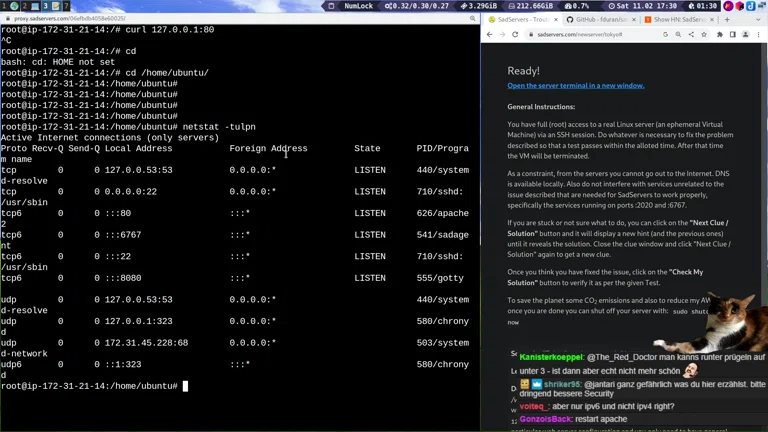This screenshot has height=432, width=768.
Task: Click the date and time Sat 11.02 17:30
Action: [643, 6]
